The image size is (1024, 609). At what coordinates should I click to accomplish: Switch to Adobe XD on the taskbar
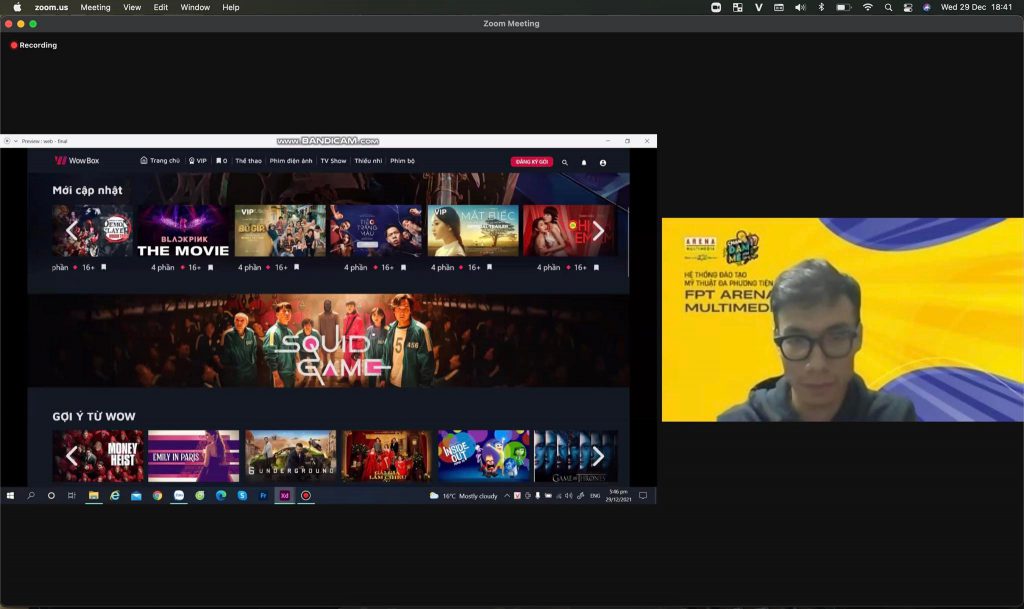click(x=285, y=496)
